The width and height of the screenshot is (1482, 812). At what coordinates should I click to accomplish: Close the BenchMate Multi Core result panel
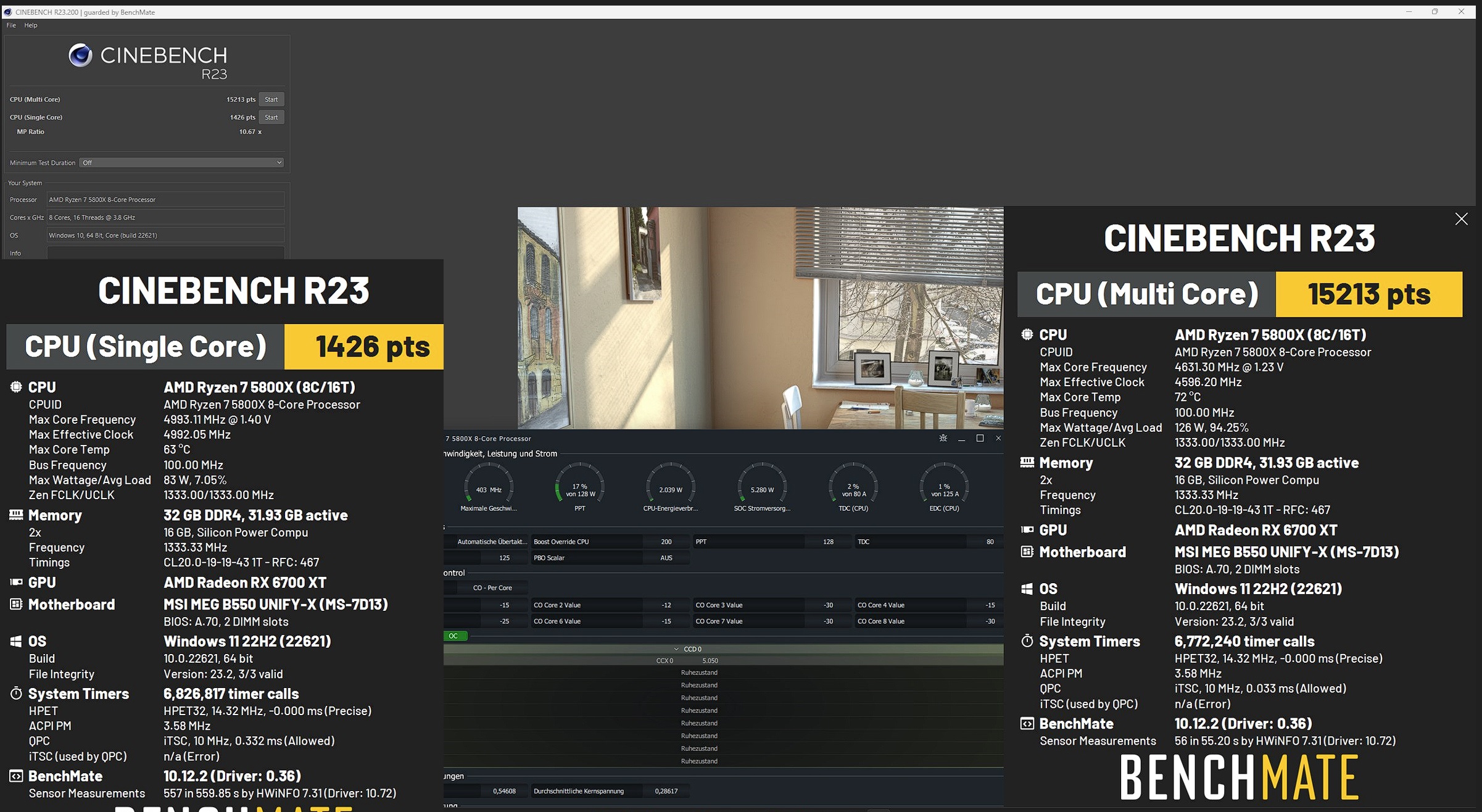click(x=1461, y=219)
